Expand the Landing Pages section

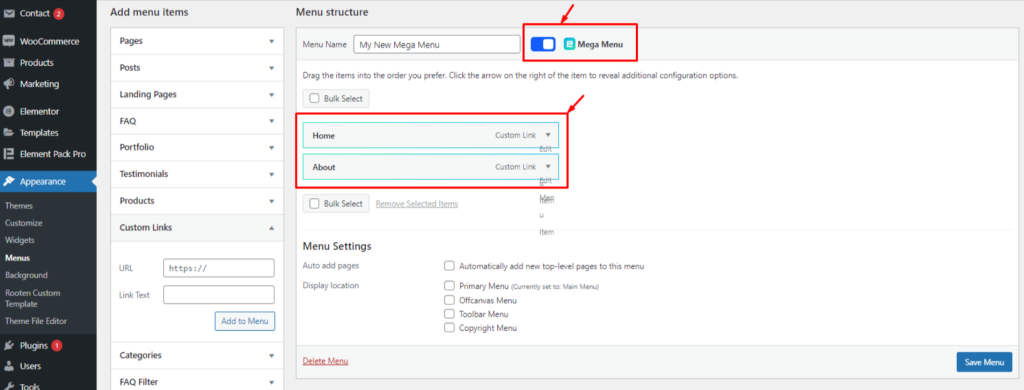tap(197, 94)
